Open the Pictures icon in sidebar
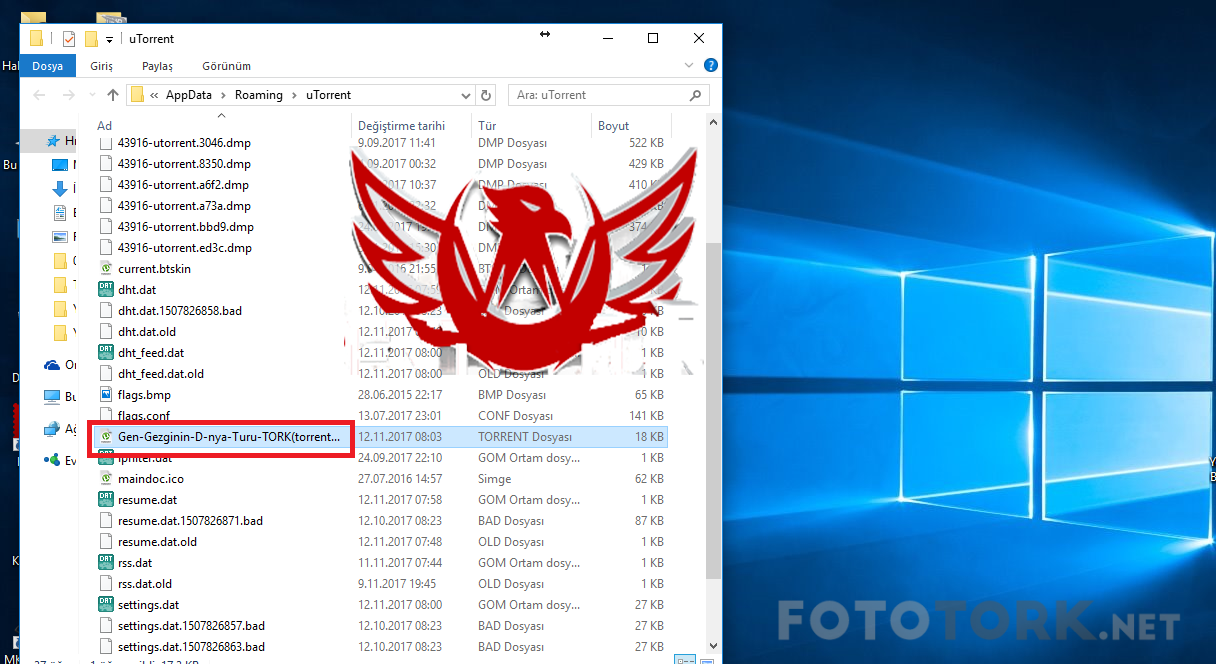This screenshot has width=1216, height=664. (59, 236)
